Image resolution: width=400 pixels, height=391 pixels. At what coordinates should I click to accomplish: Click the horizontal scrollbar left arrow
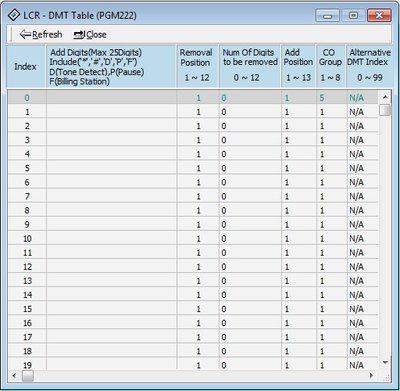[14, 376]
